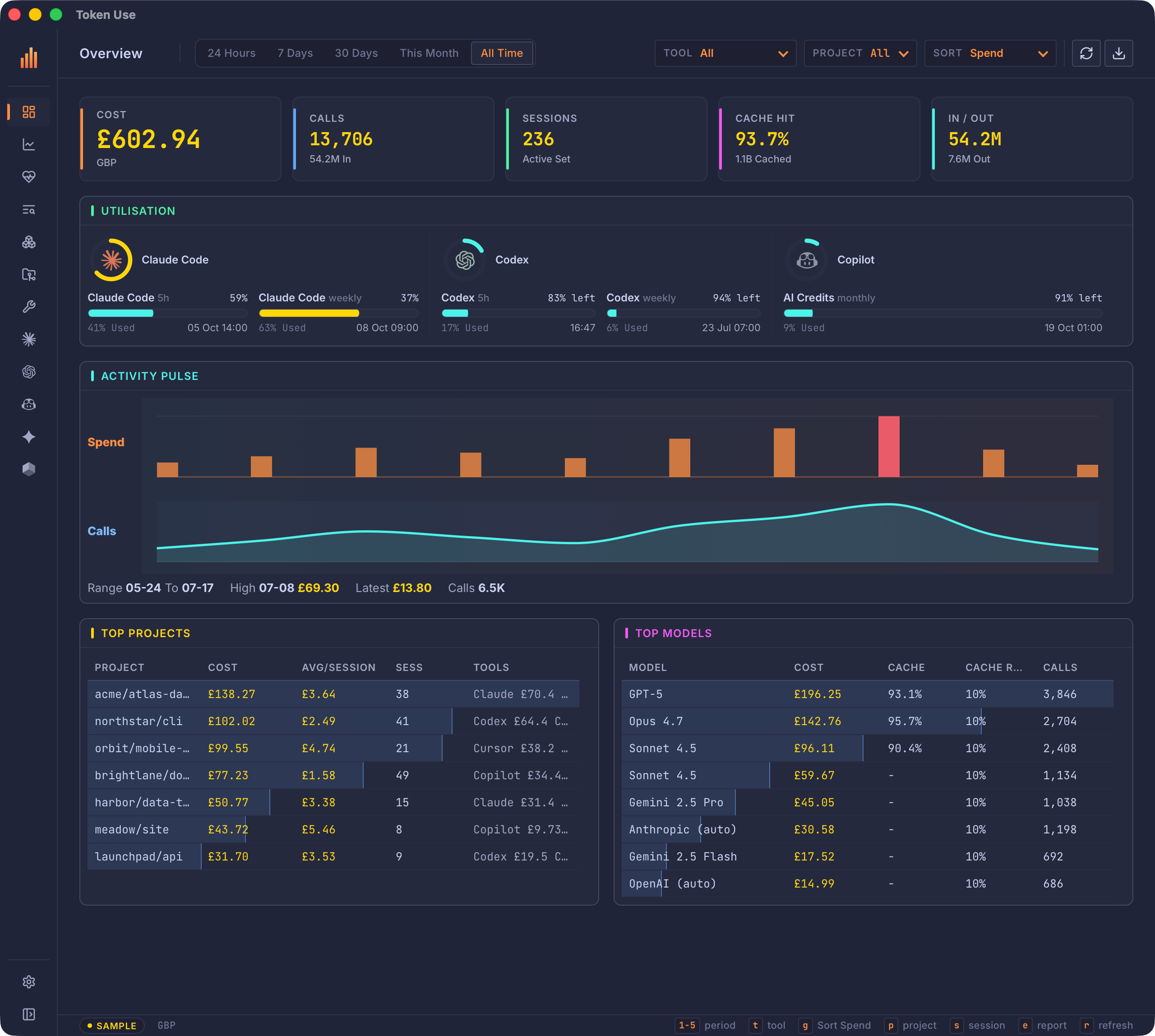
Task: Click the Codex weekly usage bar
Action: [x=683, y=313]
